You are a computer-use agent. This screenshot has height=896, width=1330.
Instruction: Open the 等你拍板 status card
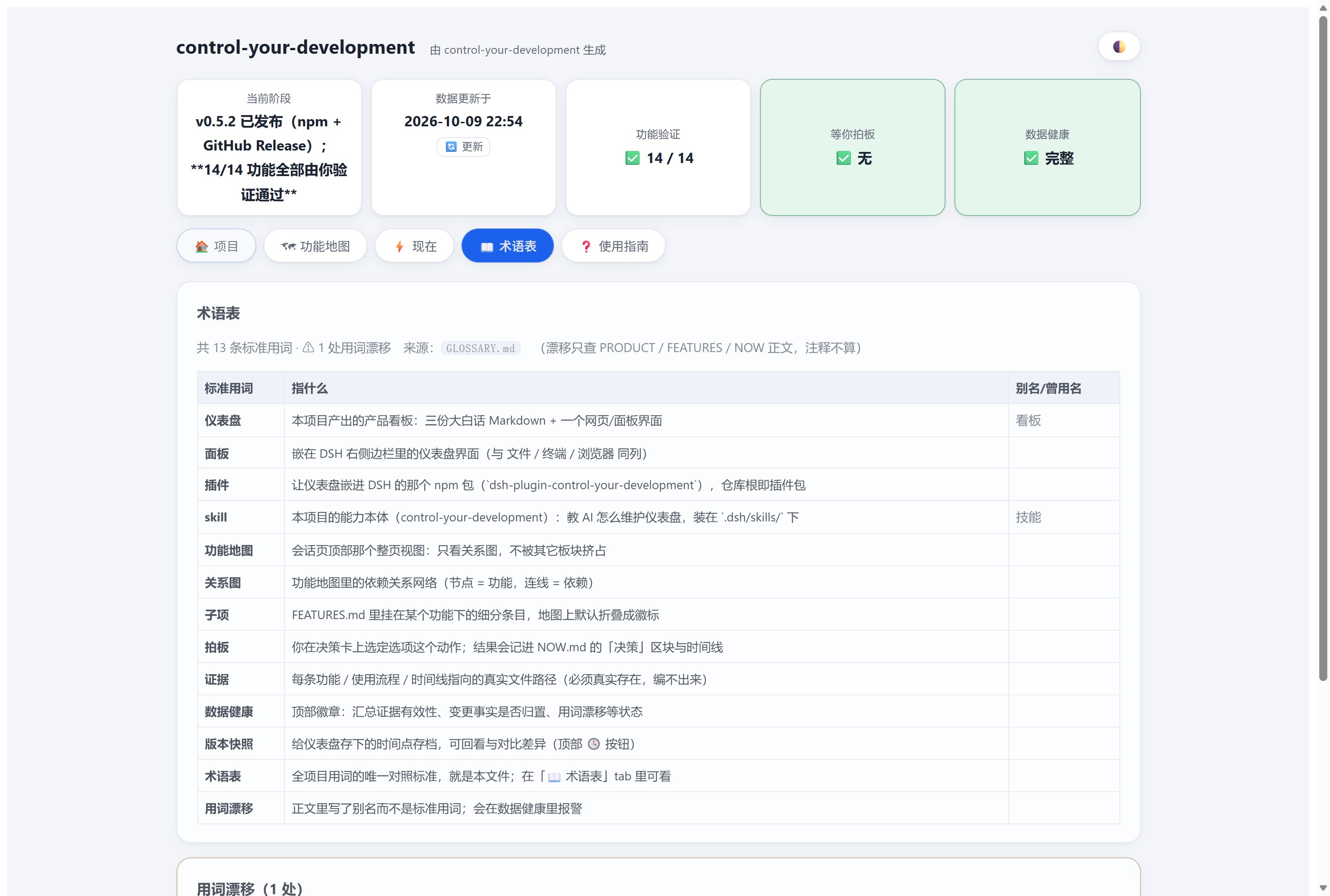[x=852, y=147]
